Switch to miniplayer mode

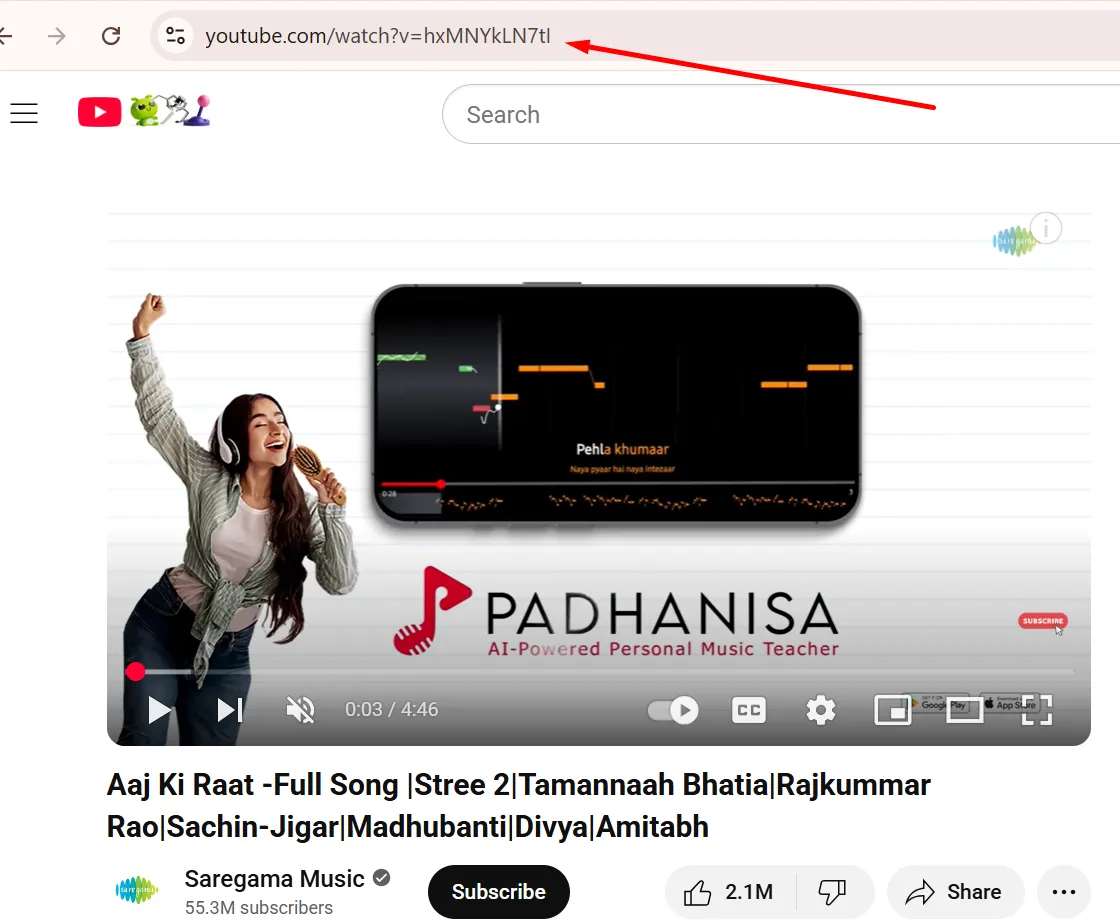tap(893, 710)
